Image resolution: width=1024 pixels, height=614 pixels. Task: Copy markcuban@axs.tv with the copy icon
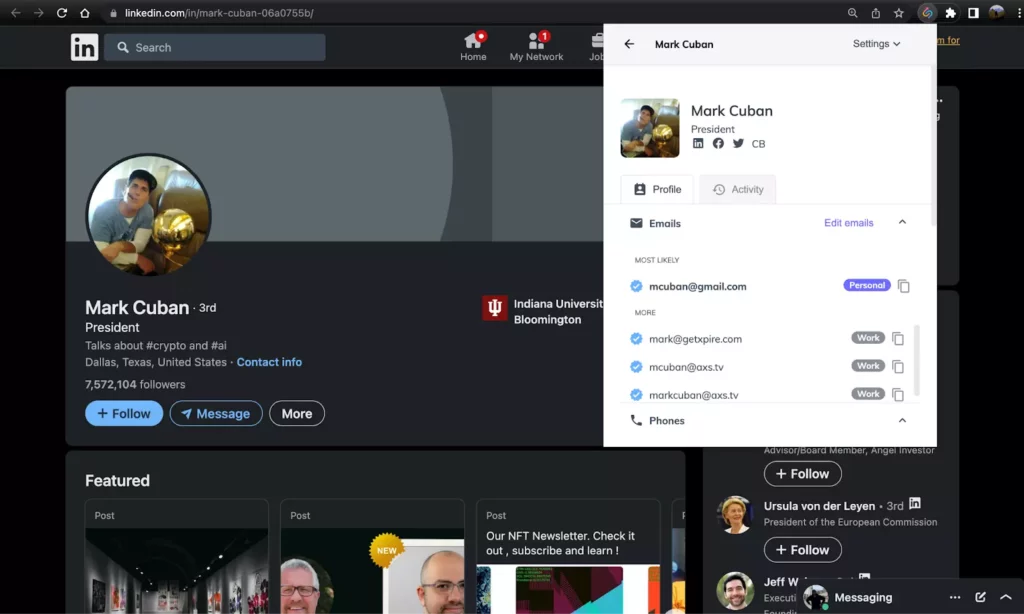coord(898,395)
